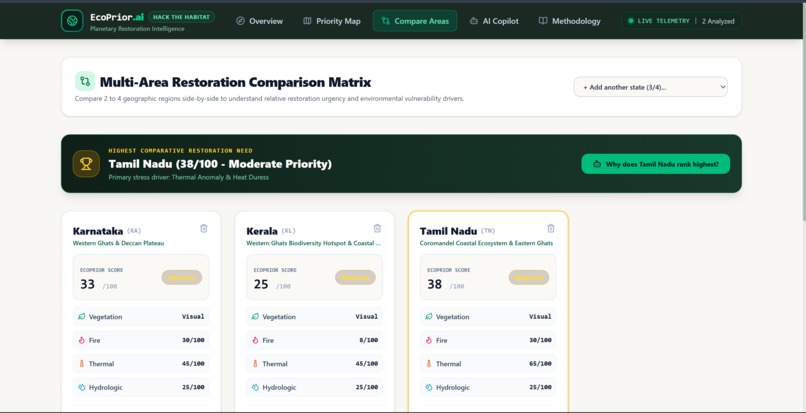This screenshot has height=413, width=806.
Task: Click the AI Copilot robot icon
Action: pos(474,21)
